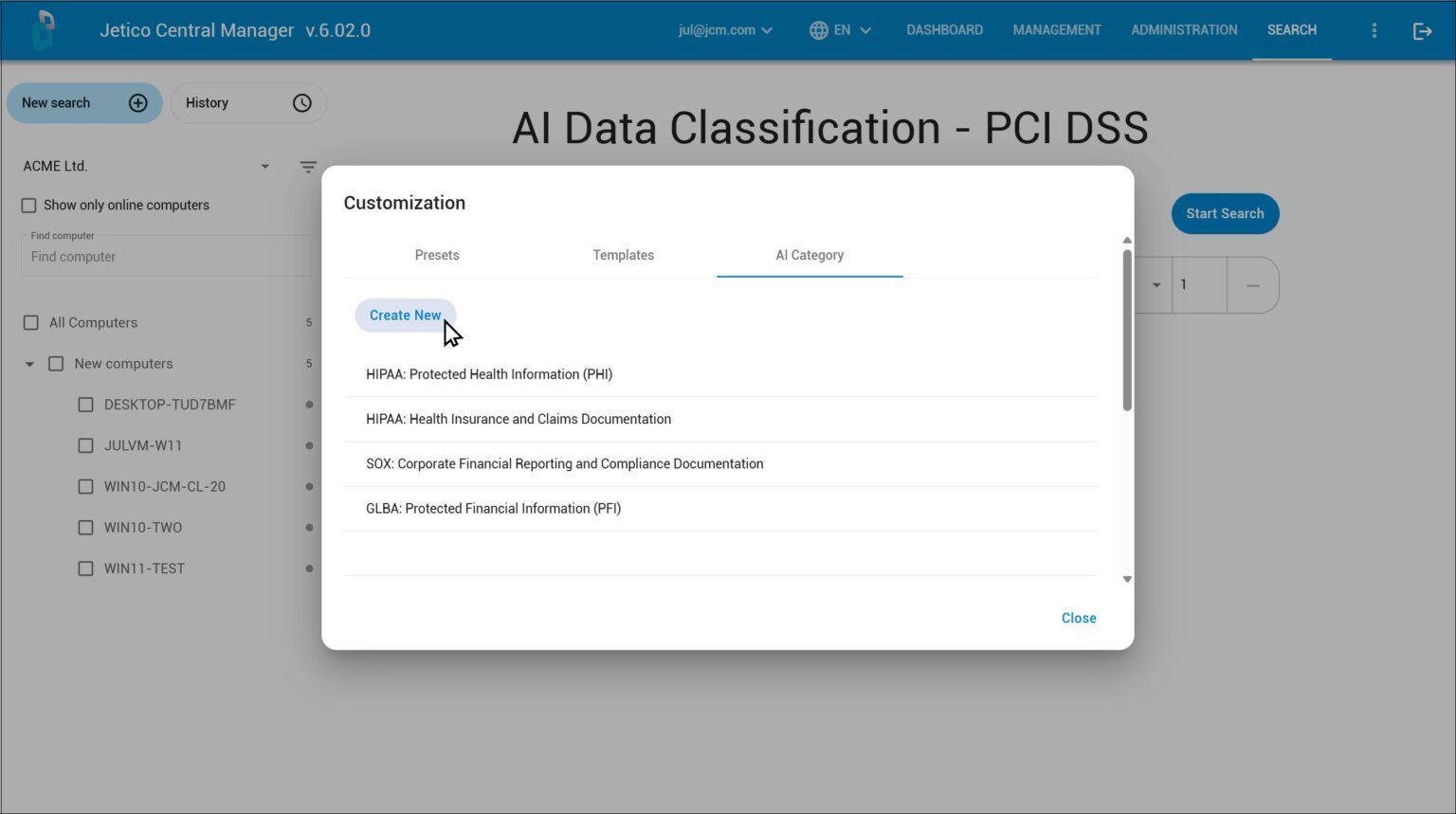Open the computer list filter icon
The height and width of the screenshot is (814, 1456).
click(x=308, y=167)
